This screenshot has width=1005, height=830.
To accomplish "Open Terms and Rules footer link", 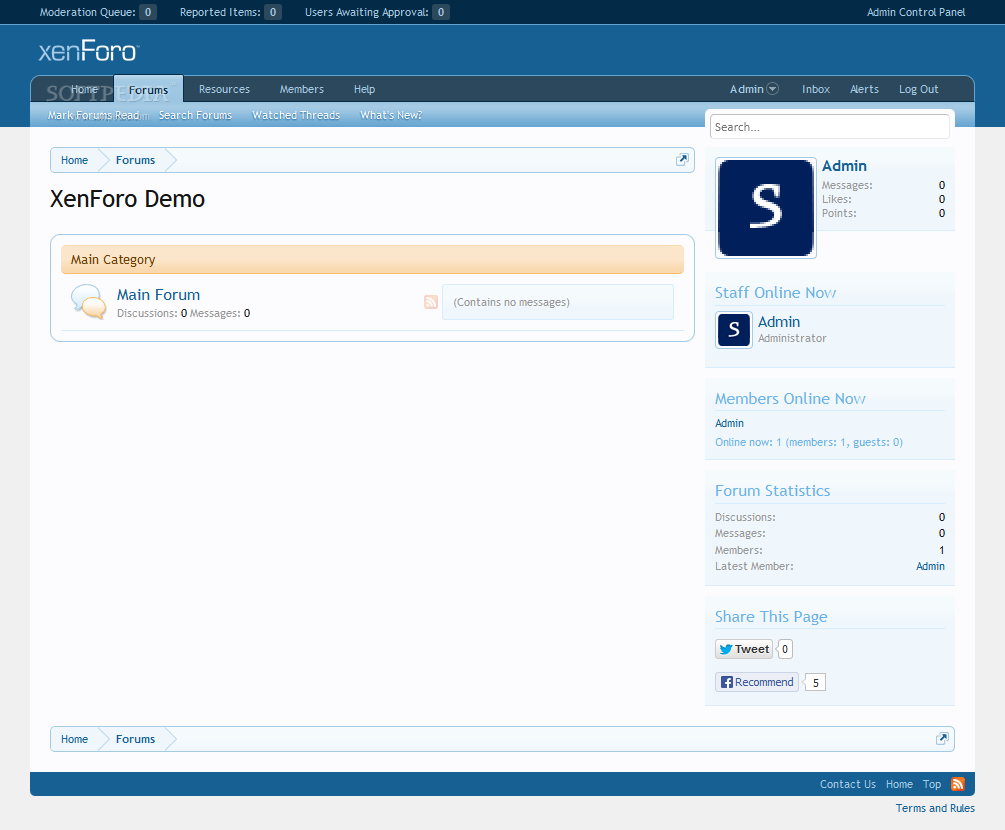I will 935,808.
